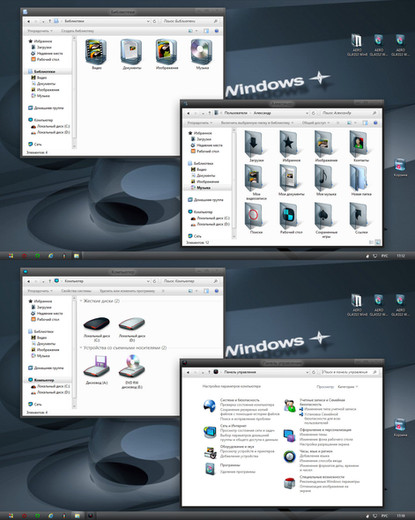
Task: Go back in the Александр window
Action: pyautogui.click(x=188, y=113)
